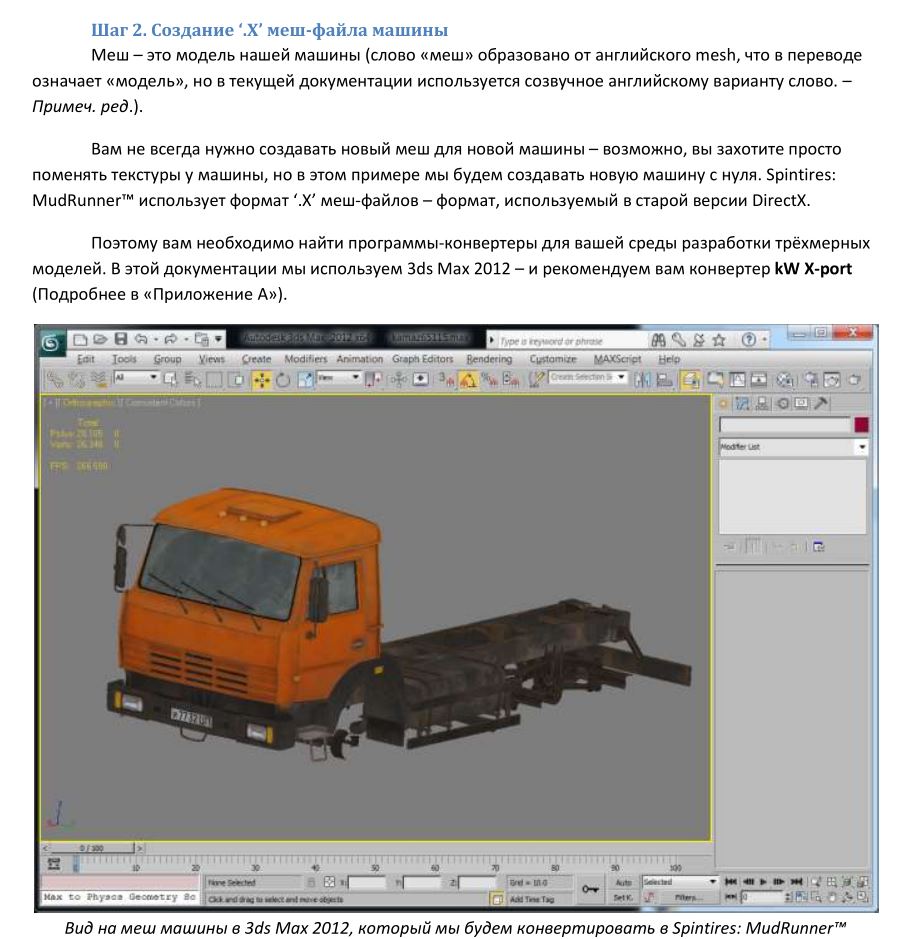
Task: Open the Utilities panel hammer icon
Action: click(x=822, y=403)
